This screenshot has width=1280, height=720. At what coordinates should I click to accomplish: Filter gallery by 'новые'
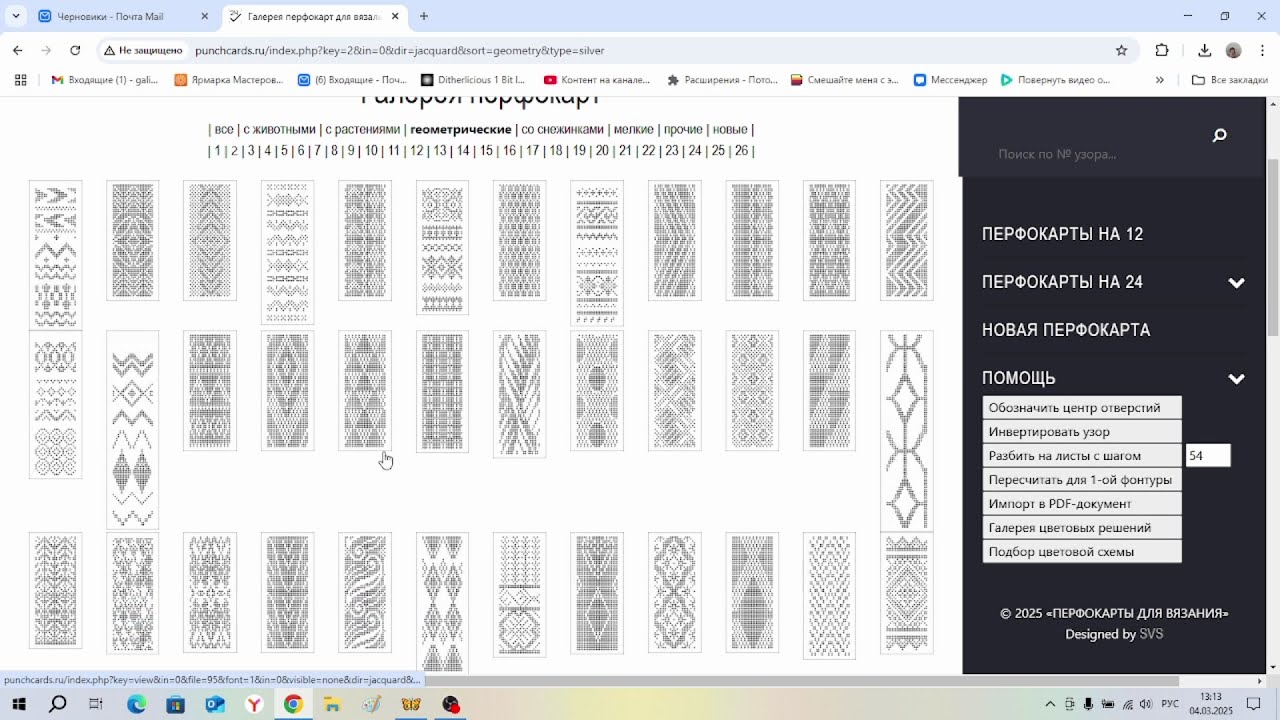click(730, 129)
